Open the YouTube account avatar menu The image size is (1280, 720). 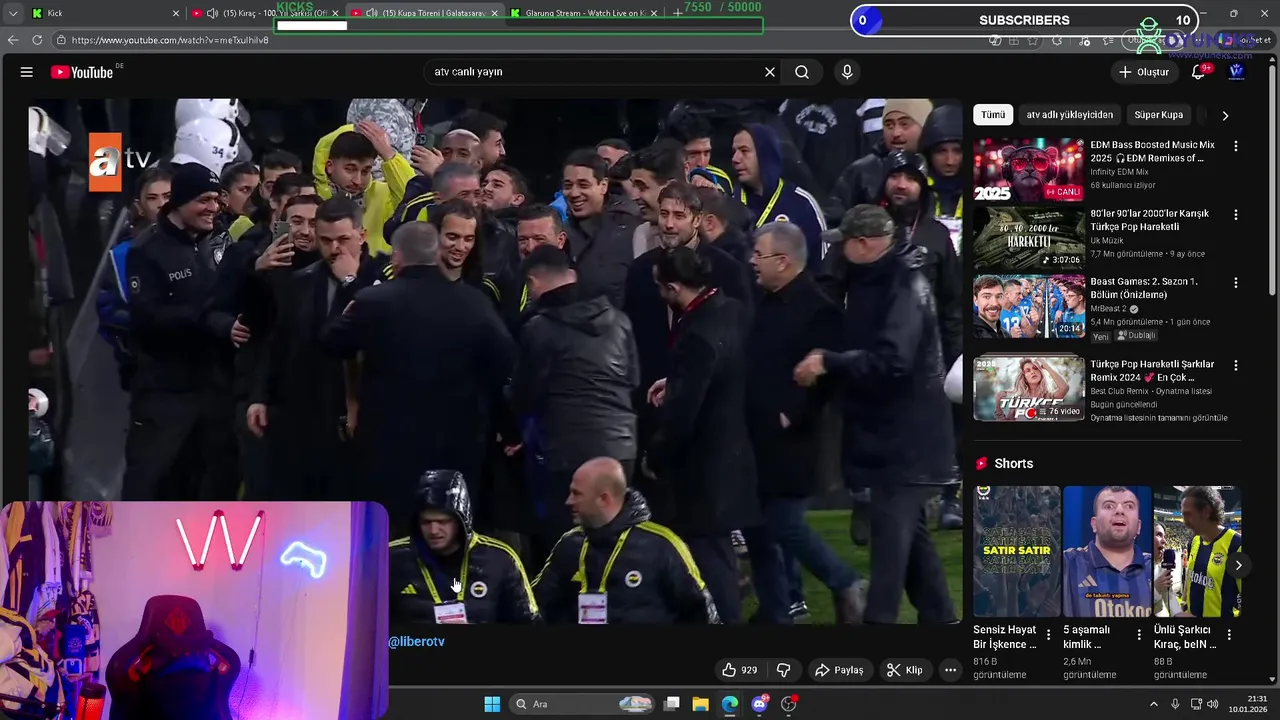1236,72
